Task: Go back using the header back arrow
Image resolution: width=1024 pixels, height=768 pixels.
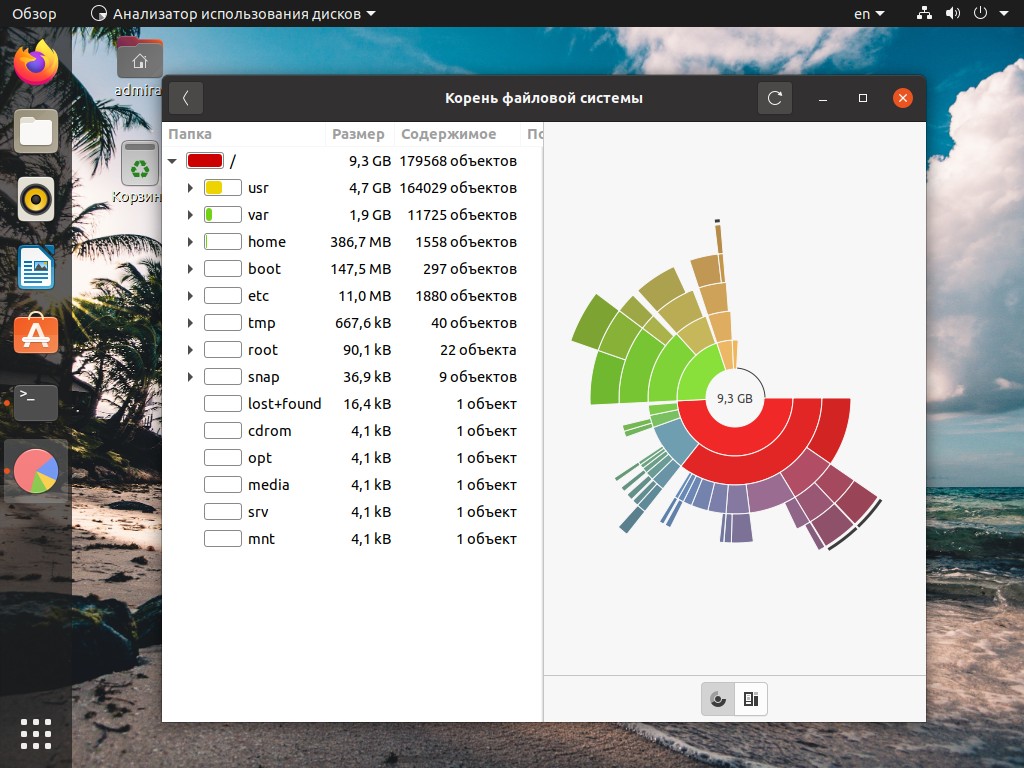Action: 185,98
